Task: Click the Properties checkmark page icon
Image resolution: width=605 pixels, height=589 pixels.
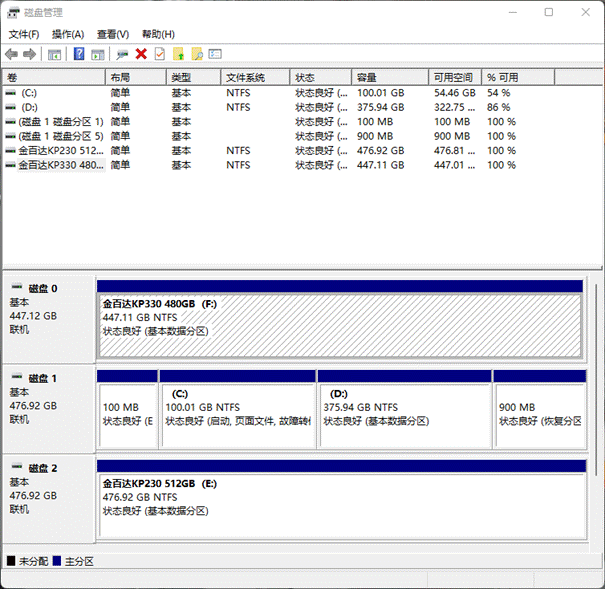Action: [159, 54]
